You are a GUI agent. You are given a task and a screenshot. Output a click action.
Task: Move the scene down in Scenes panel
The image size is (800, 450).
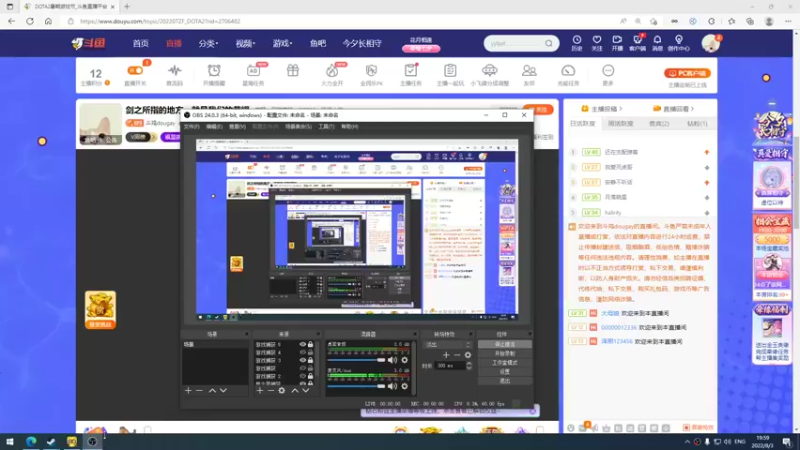[x=223, y=390]
